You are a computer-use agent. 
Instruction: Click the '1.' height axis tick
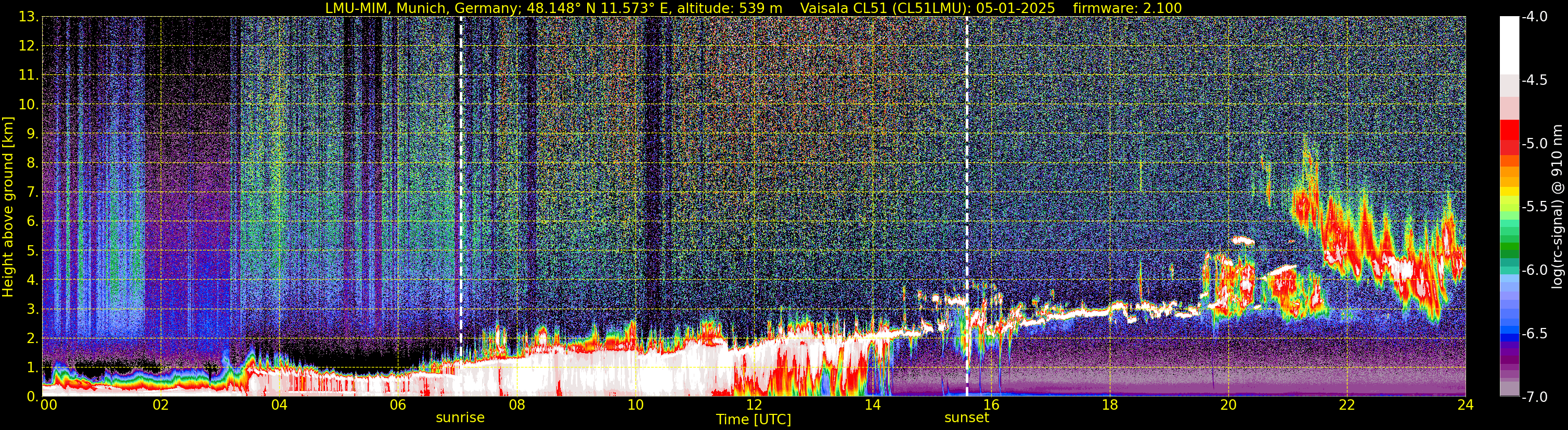pyautogui.click(x=32, y=368)
